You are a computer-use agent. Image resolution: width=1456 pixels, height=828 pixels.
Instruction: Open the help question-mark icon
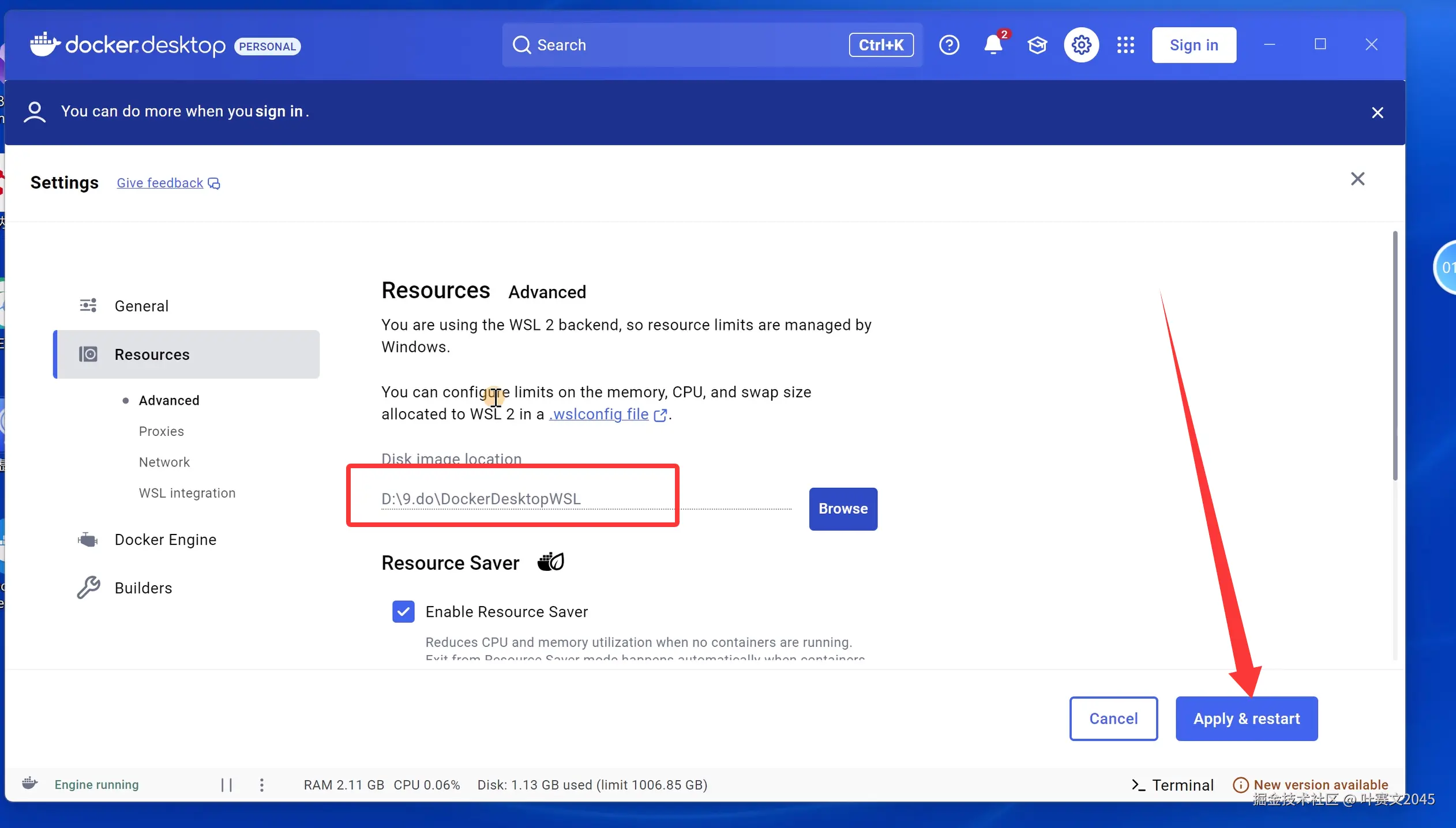[949, 45]
